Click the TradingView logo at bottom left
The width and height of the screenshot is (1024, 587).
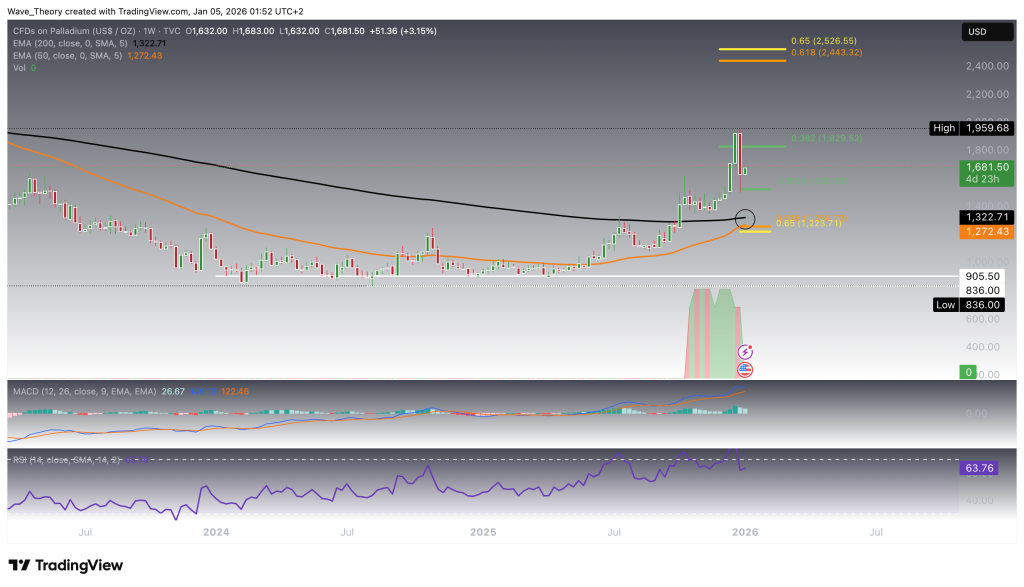coord(66,565)
